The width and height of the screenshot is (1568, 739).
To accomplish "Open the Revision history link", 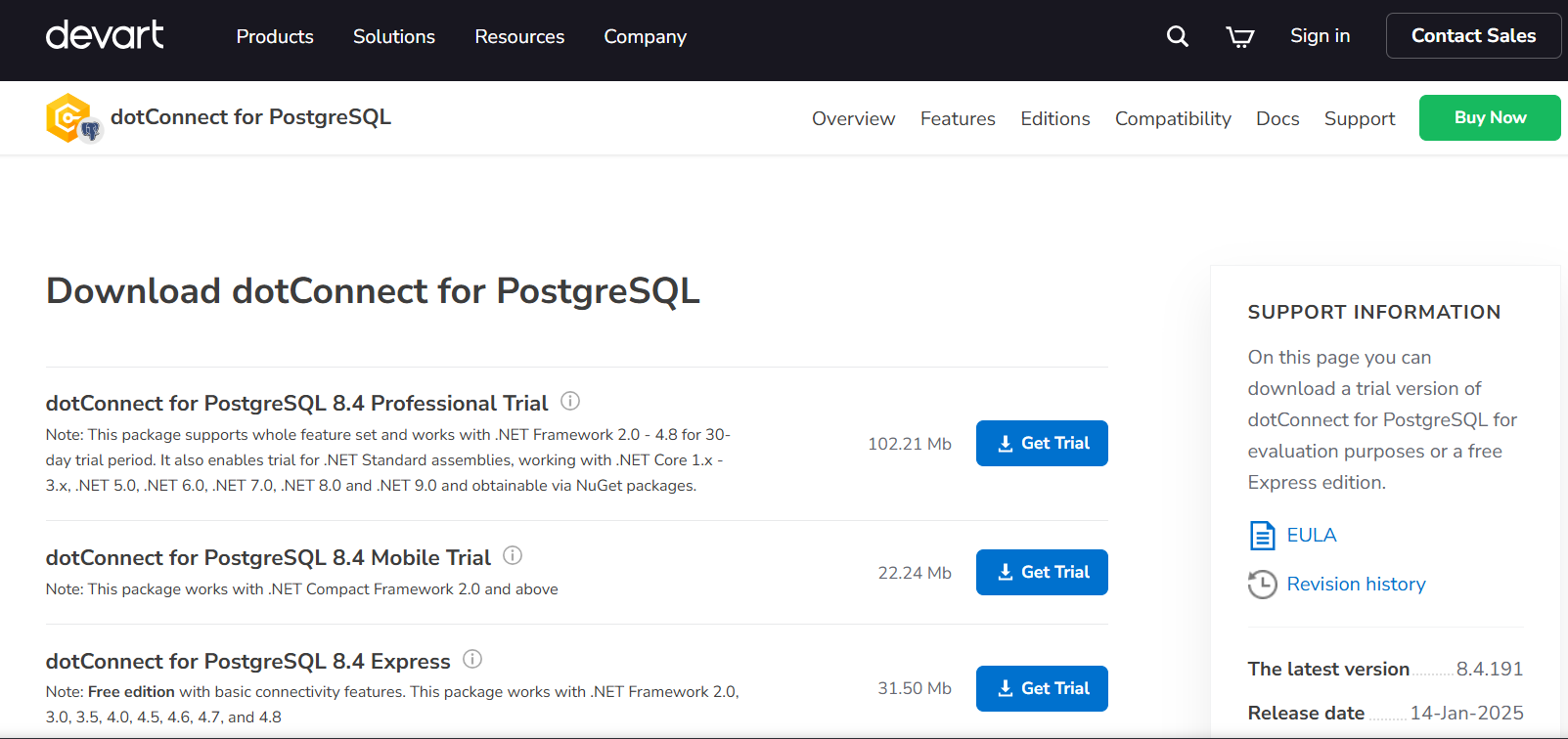I will tap(1356, 584).
